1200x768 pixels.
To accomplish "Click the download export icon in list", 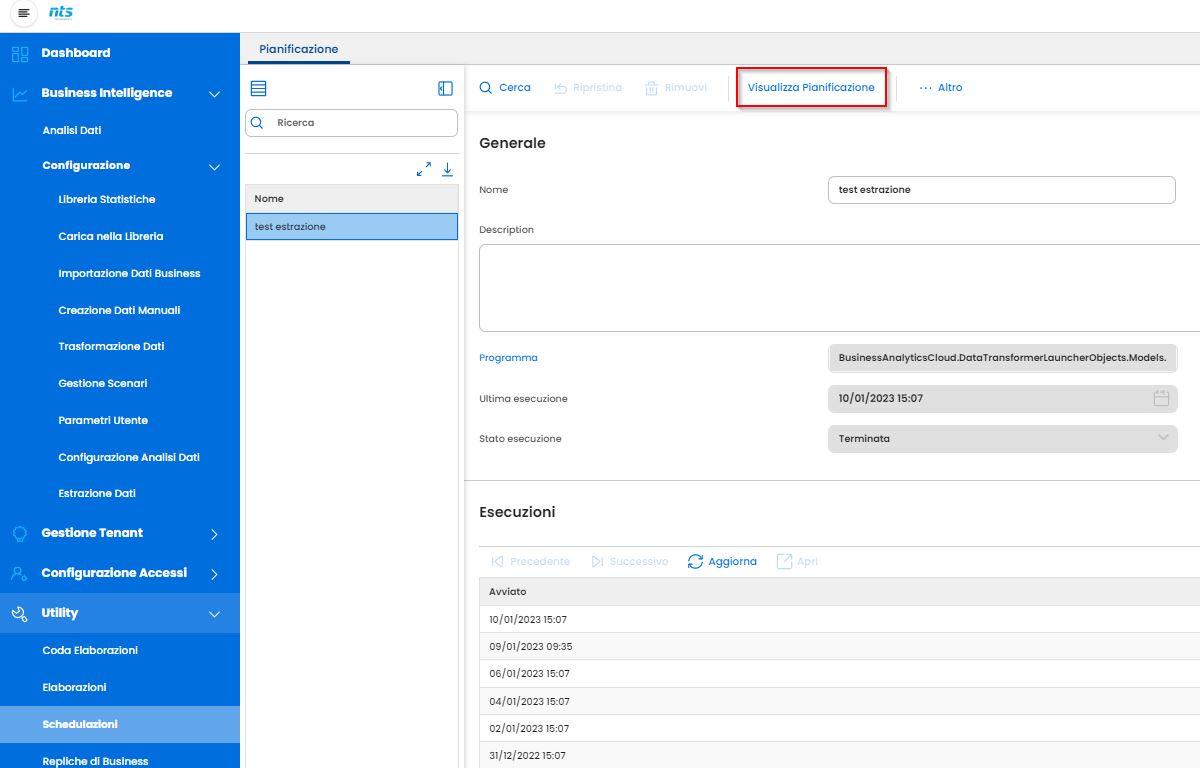I will coord(448,169).
